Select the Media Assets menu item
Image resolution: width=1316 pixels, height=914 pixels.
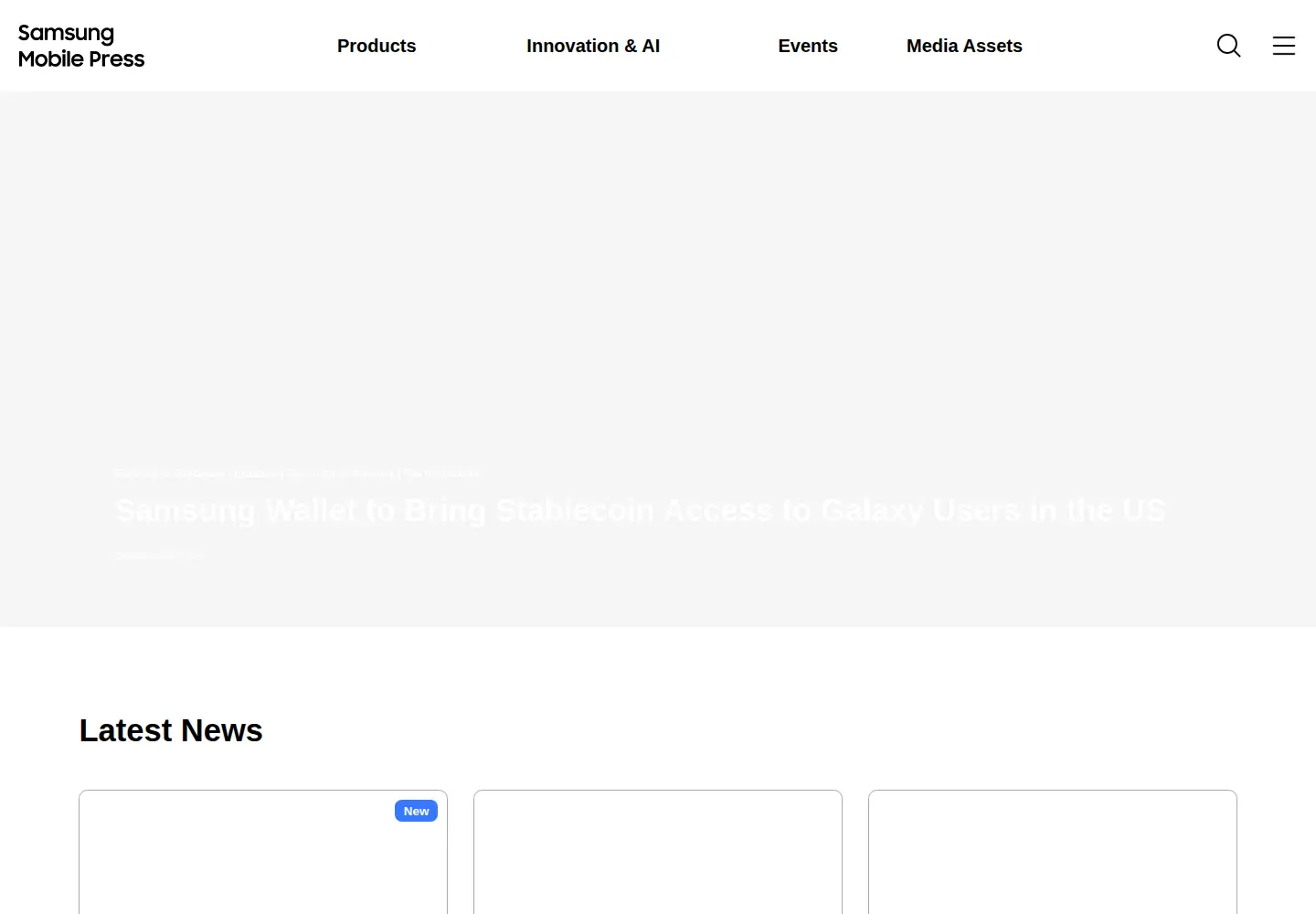[964, 46]
